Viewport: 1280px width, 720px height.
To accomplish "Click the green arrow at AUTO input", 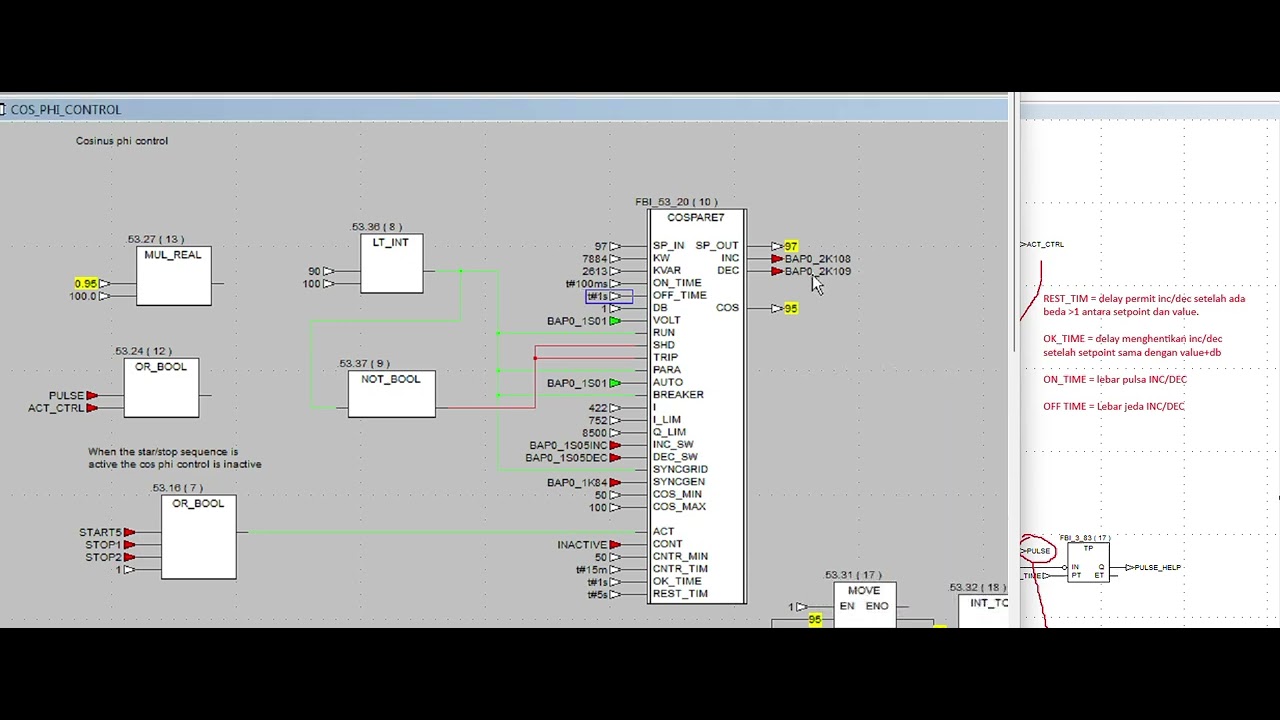I will (615, 383).
